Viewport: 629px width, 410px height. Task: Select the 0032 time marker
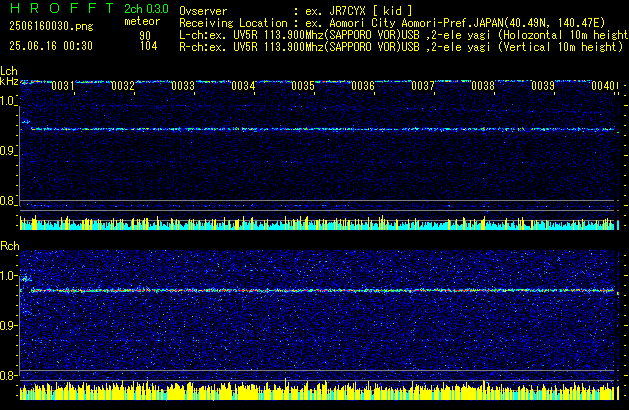123,86
